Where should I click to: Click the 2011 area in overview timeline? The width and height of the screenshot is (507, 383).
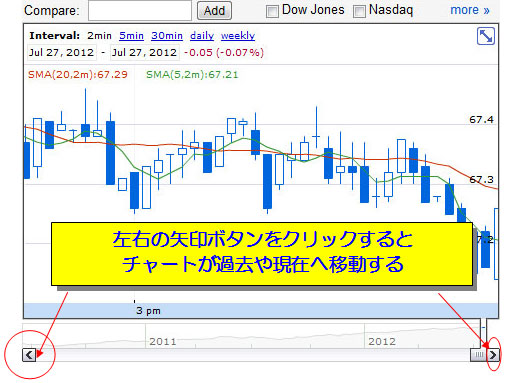162,341
